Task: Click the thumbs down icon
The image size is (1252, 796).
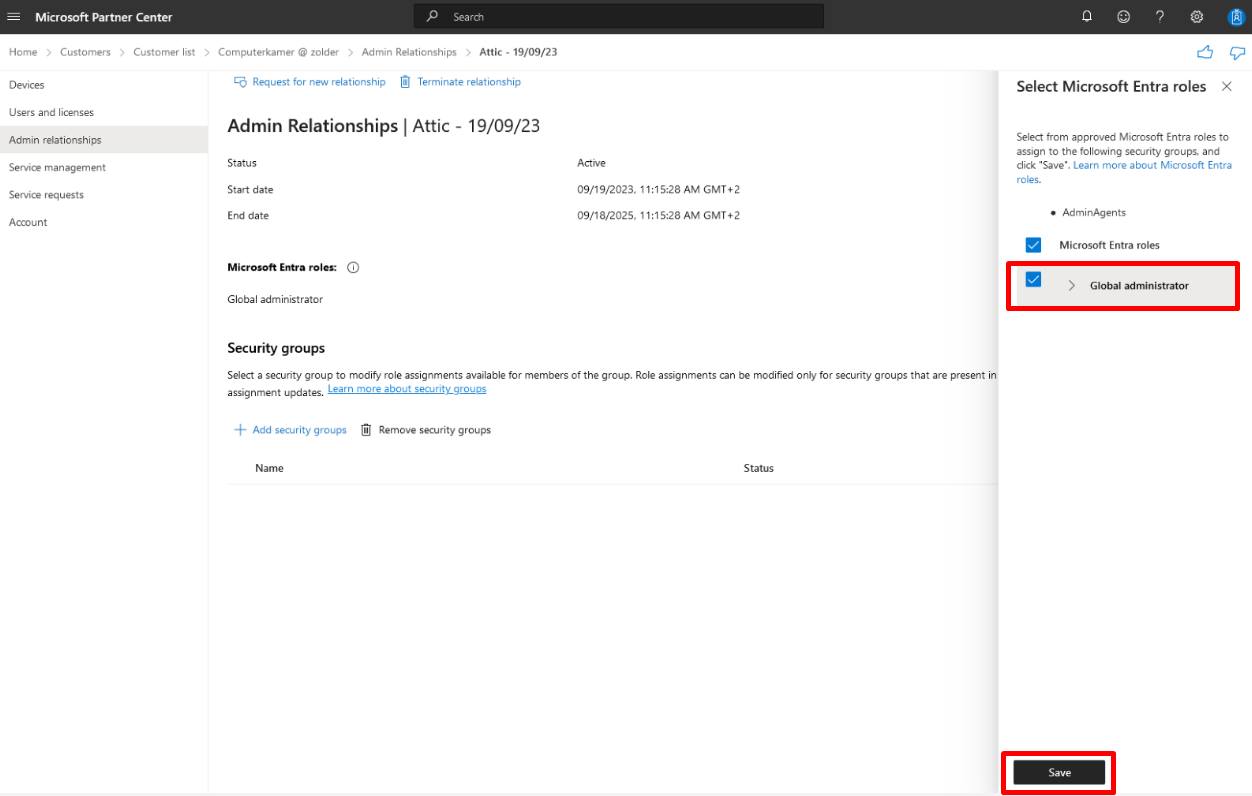Action: (1237, 53)
